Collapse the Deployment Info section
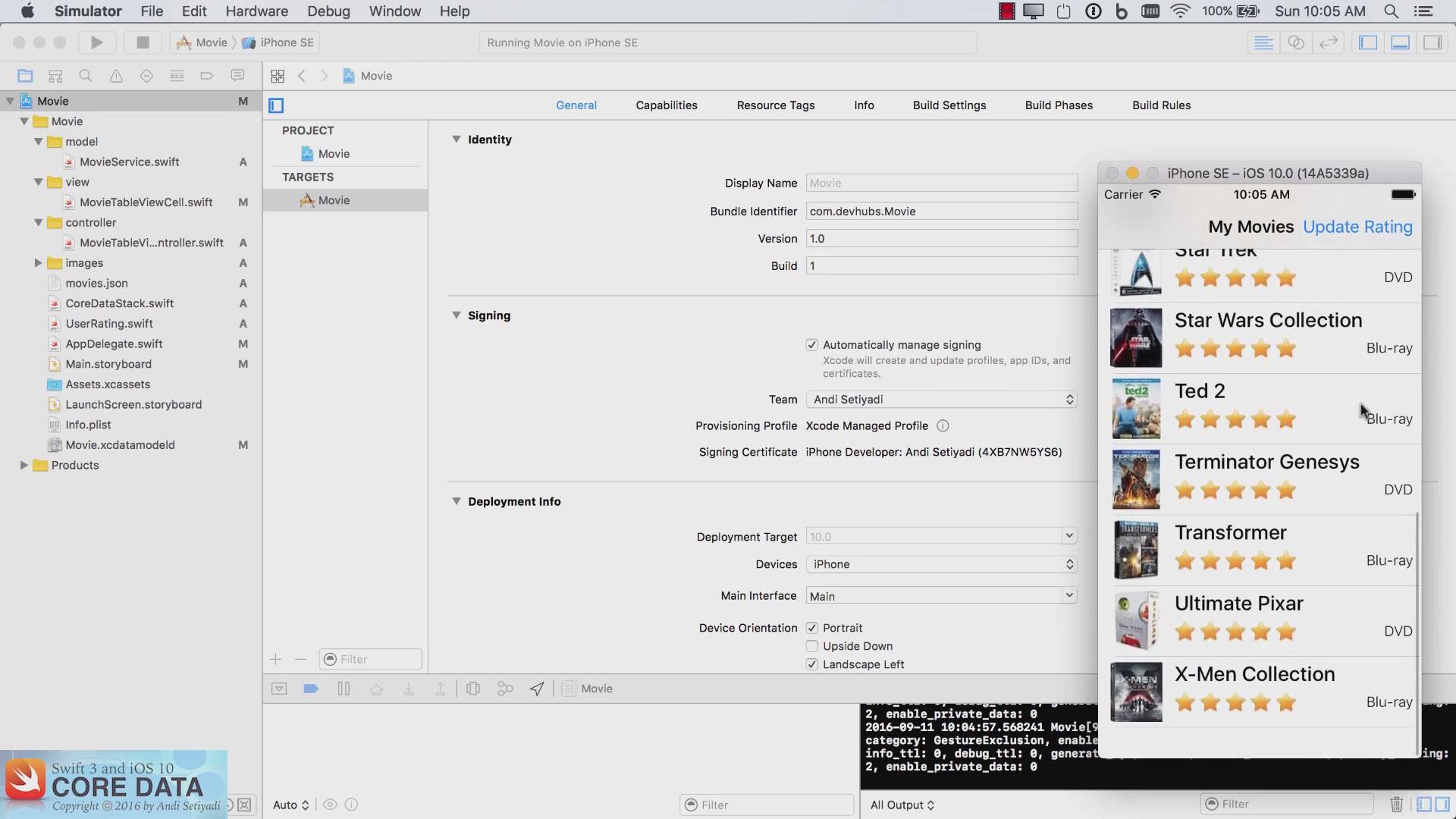This screenshot has width=1456, height=819. pos(457,501)
